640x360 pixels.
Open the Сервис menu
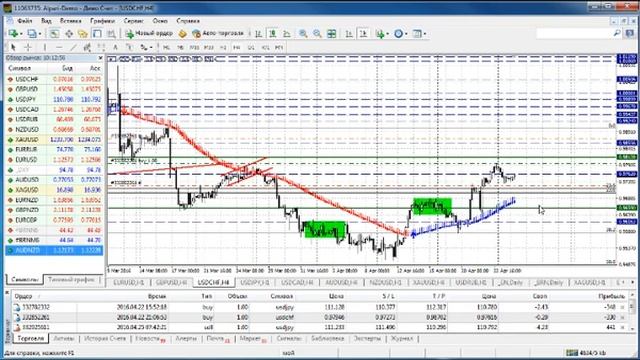point(133,21)
